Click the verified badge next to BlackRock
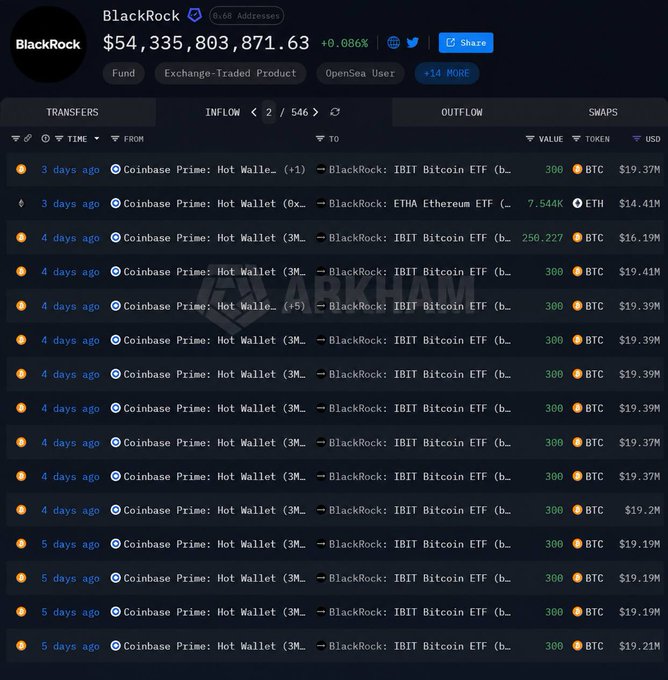 pos(194,16)
